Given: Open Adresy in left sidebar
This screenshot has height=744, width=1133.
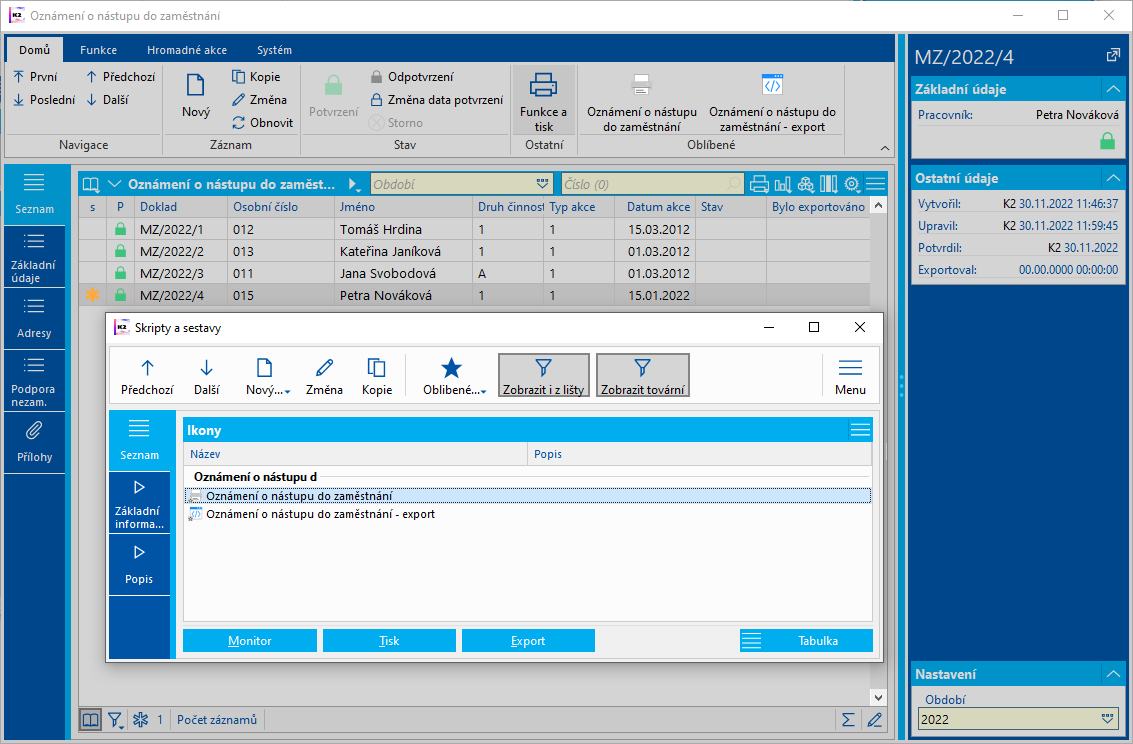Looking at the screenshot, I should click(x=34, y=319).
